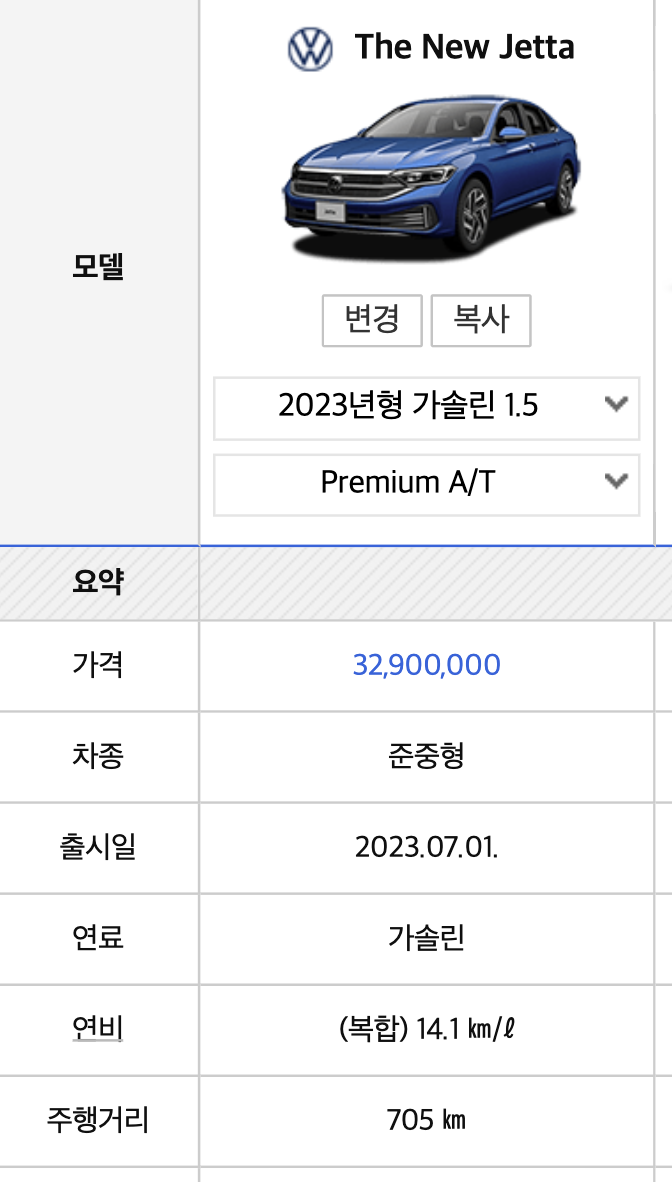Select the 가솔린 fuel type value
This screenshot has height=1182, width=672.
click(426, 938)
